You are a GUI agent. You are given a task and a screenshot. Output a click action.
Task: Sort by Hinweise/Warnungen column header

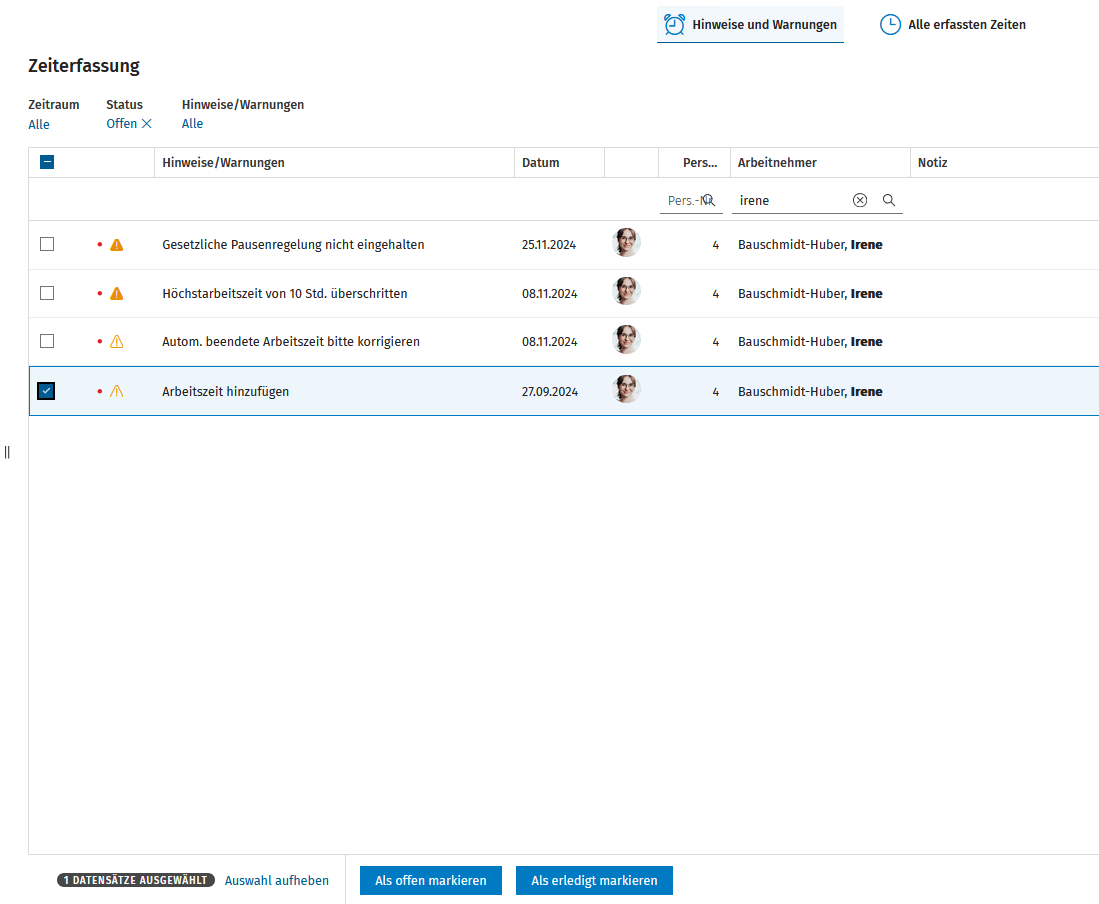[x=224, y=163]
